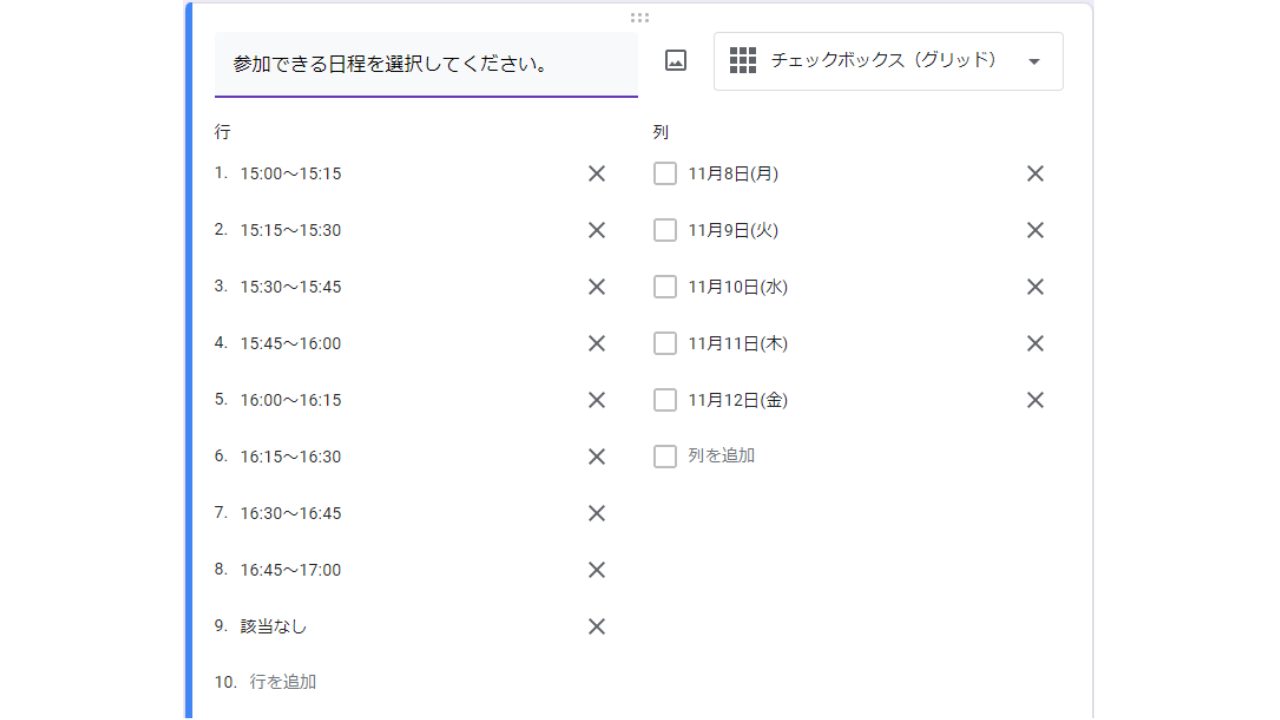
Task: Open the チェックボックス（グリッド） question type dropdown
Action: [x=888, y=61]
